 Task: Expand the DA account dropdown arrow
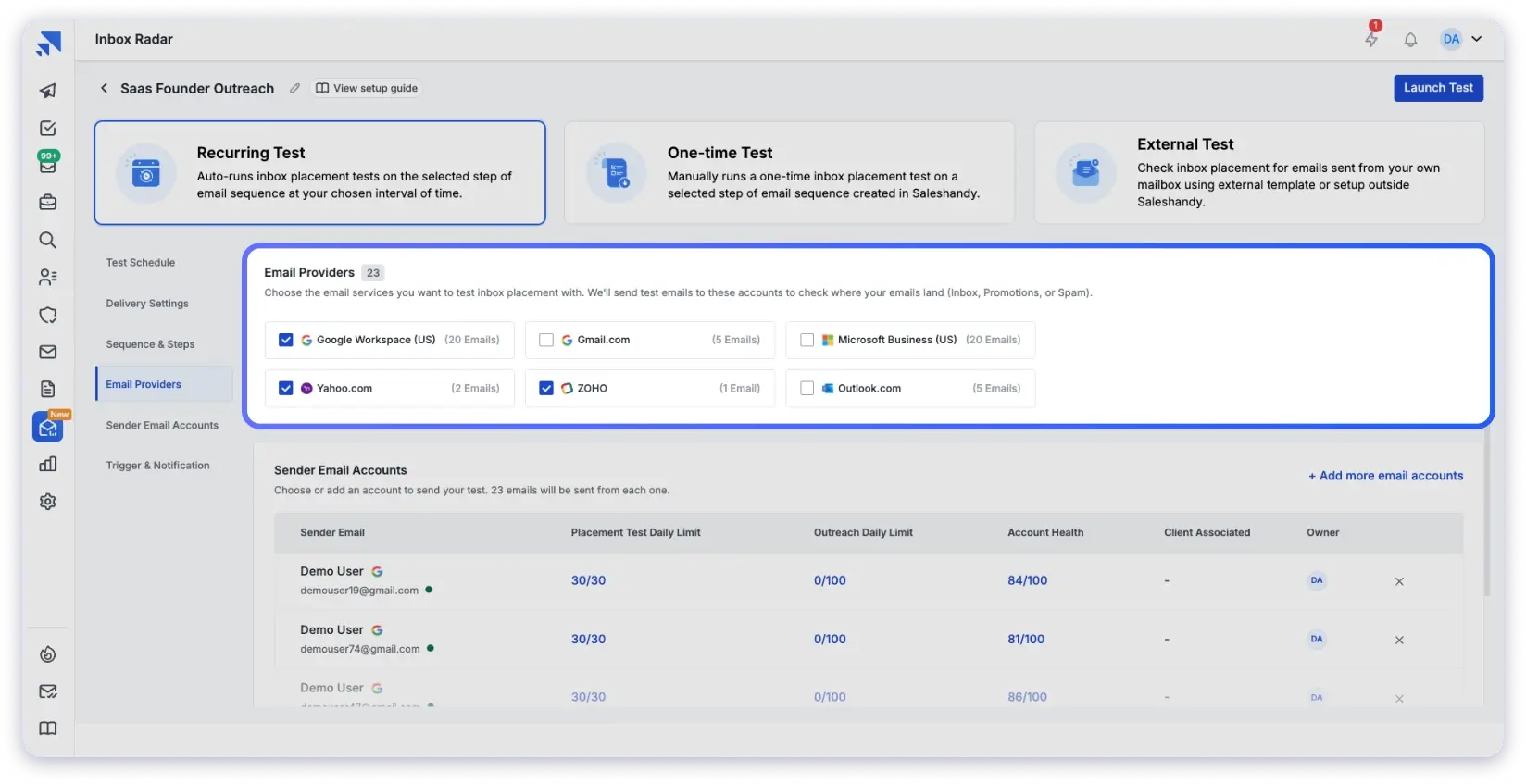(x=1477, y=39)
